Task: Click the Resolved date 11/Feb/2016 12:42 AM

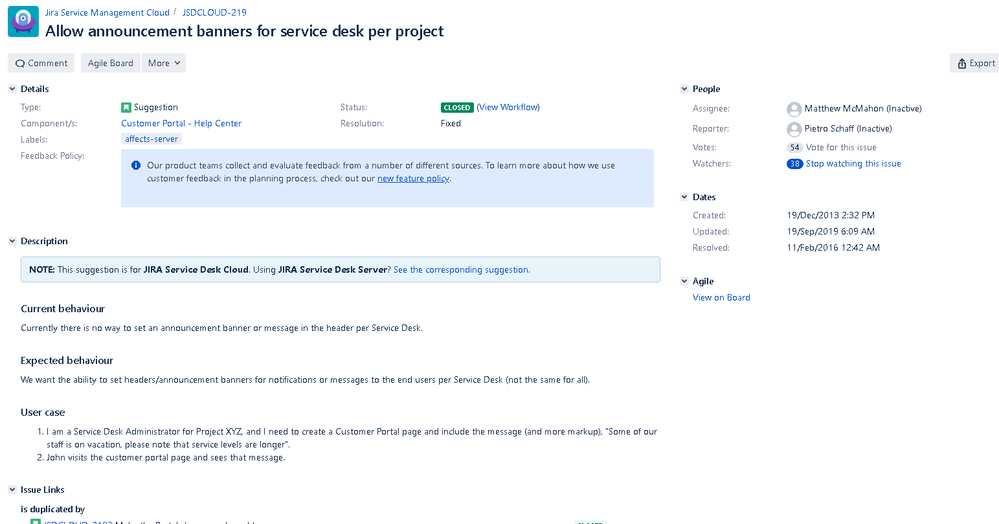Action: pos(833,248)
